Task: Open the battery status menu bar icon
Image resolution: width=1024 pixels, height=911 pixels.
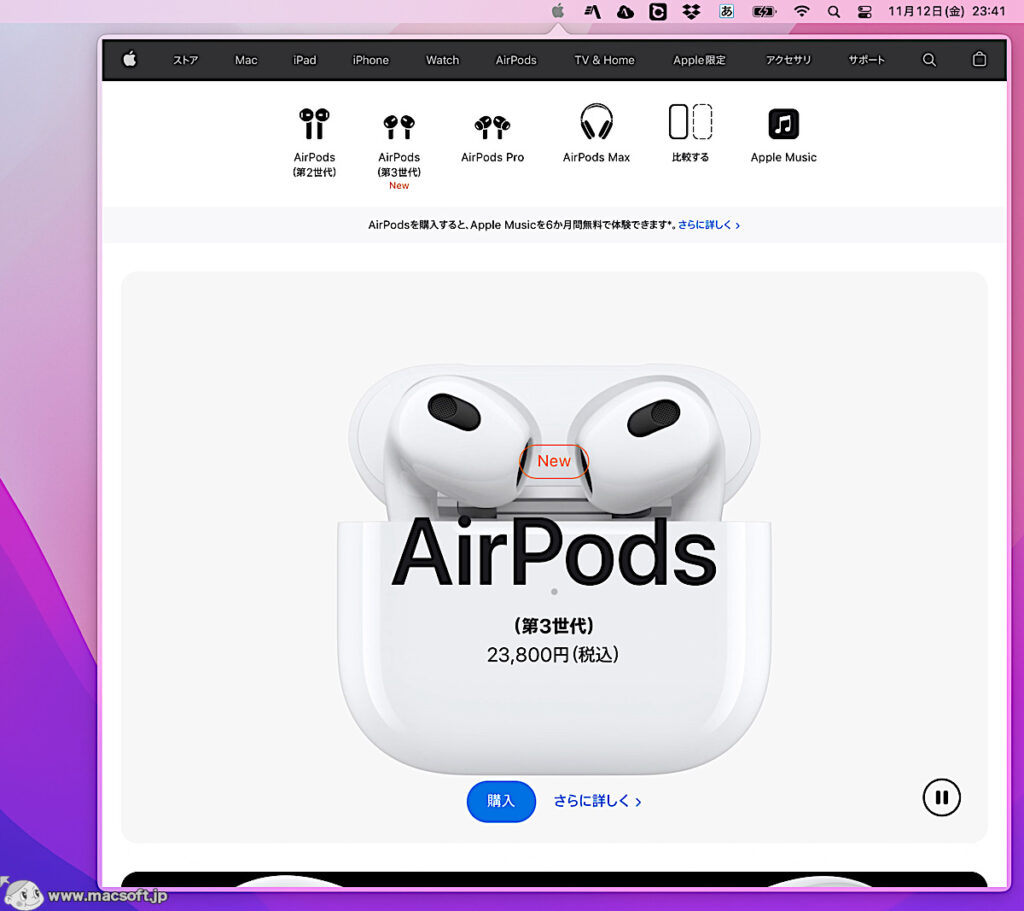Action: tap(764, 11)
